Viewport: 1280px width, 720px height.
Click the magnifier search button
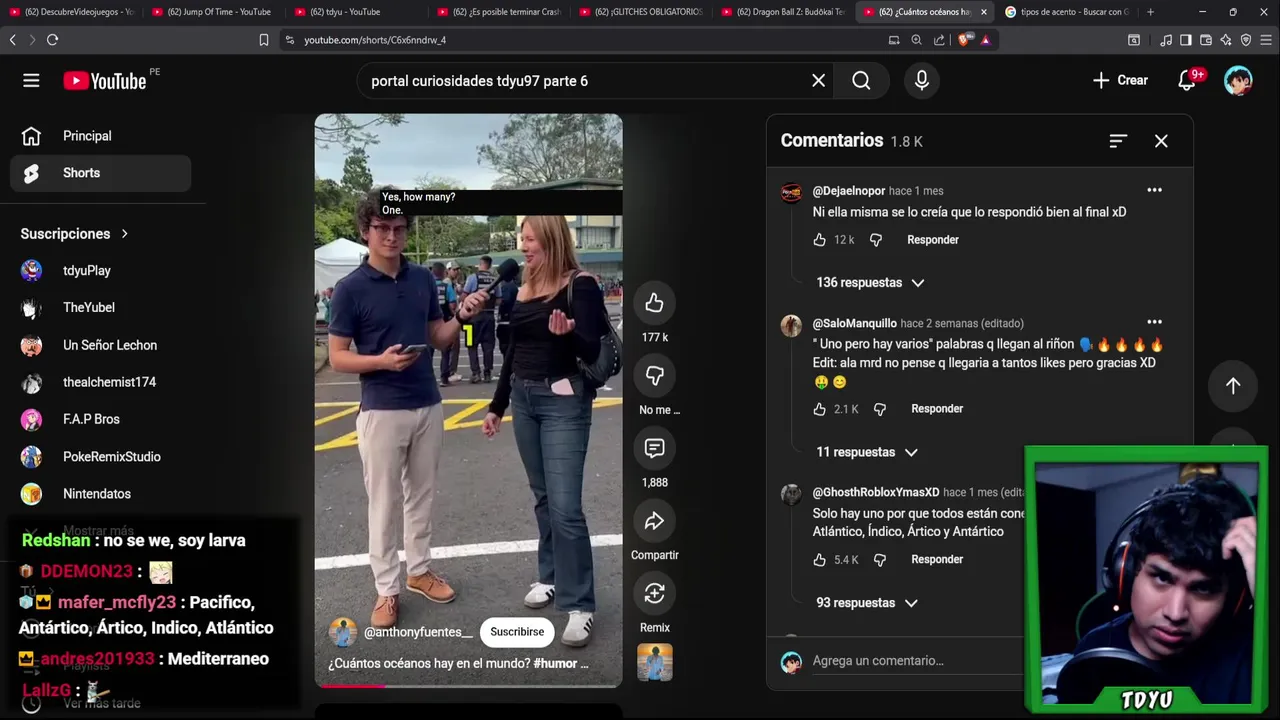pos(861,81)
